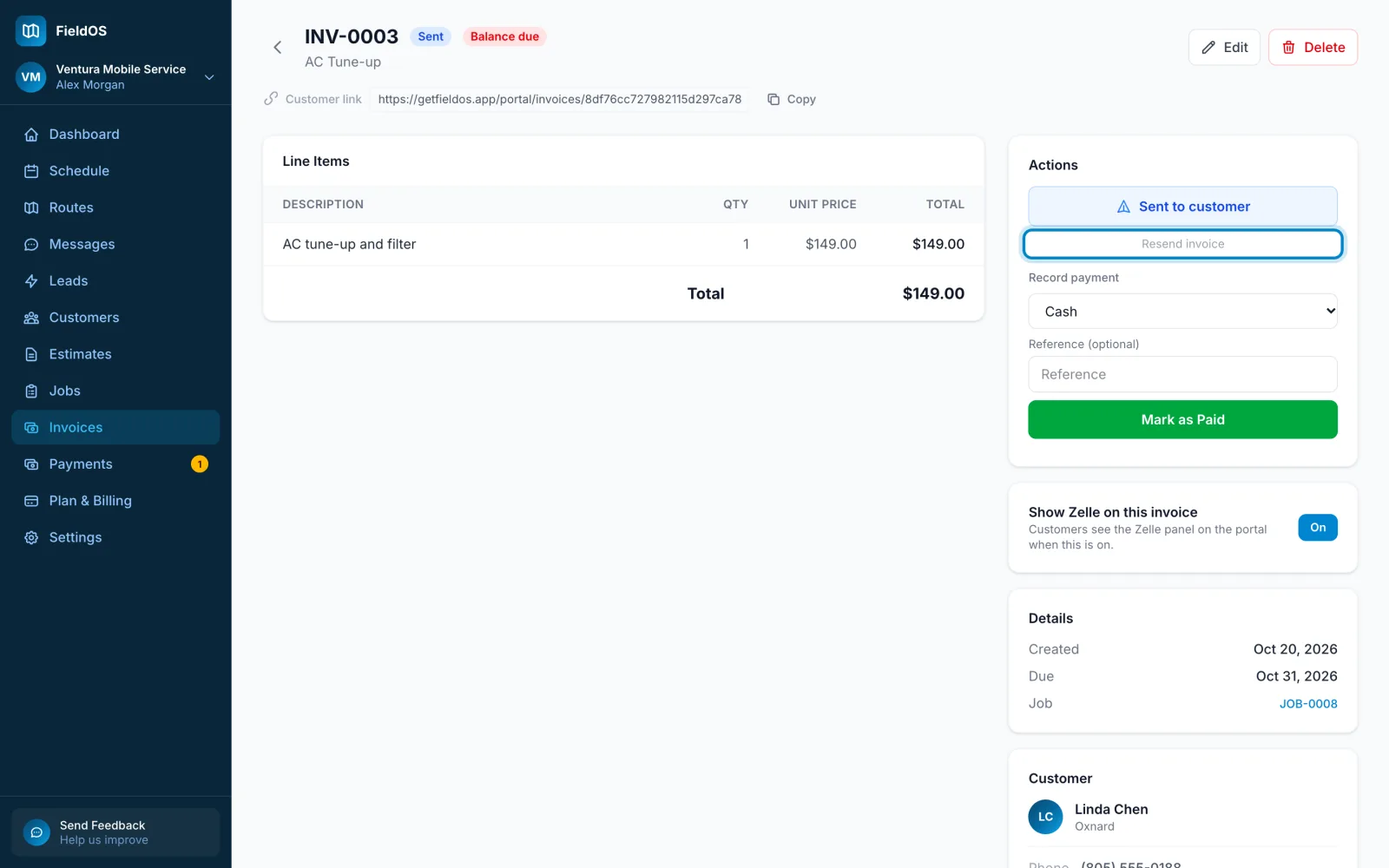Click the Jobs clipboard icon
1389x868 pixels.
click(x=31, y=391)
